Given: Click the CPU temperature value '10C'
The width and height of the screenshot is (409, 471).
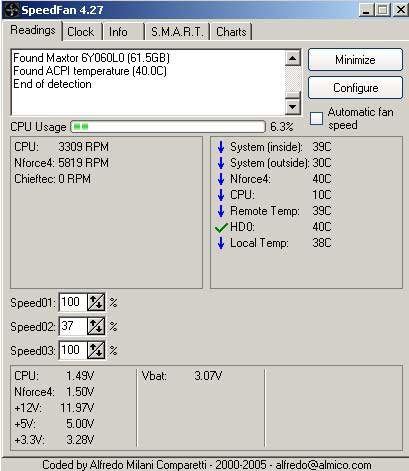Looking at the screenshot, I should pyautogui.click(x=322, y=195).
